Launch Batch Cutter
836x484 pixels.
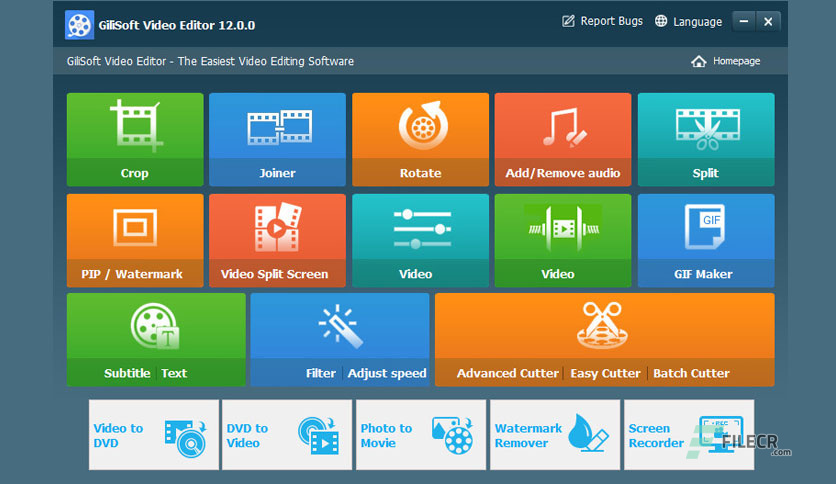691,373
